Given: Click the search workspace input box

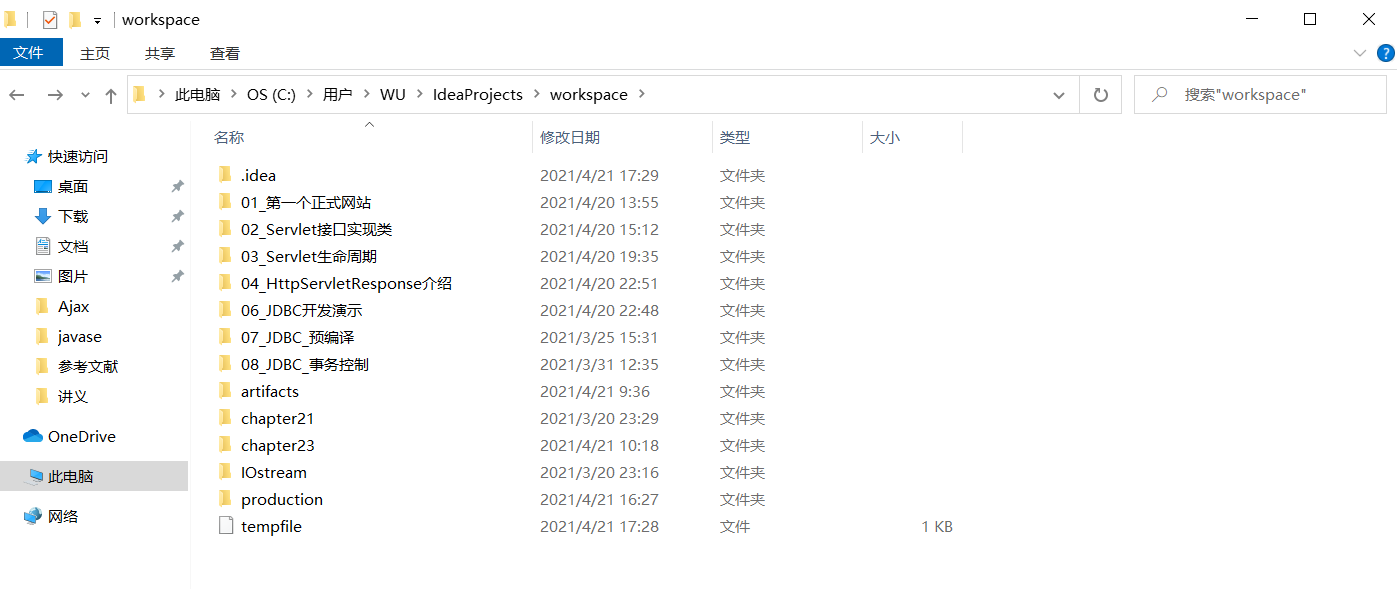Looking at the screenshot, I should click(1260, 95).
